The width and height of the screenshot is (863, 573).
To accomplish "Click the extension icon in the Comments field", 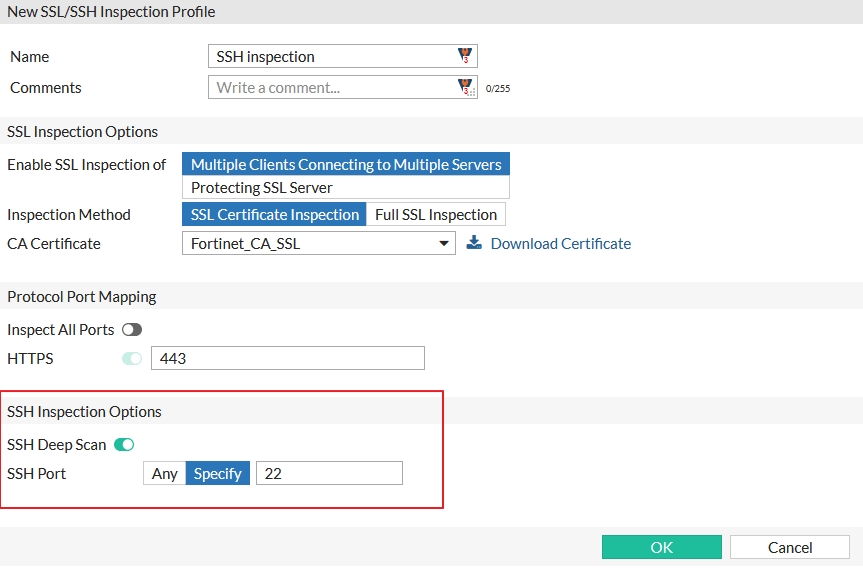I will pos(466,88).
